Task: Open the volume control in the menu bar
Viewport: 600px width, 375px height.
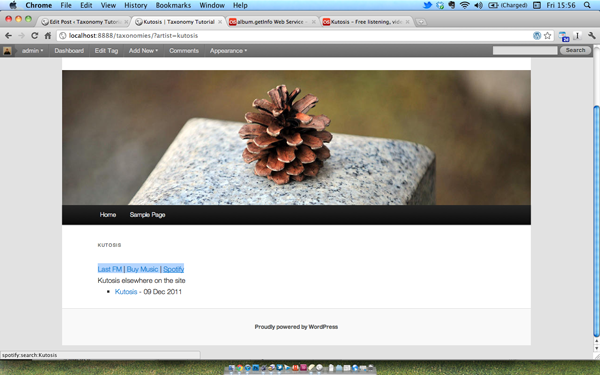Action: coord(478,5)
